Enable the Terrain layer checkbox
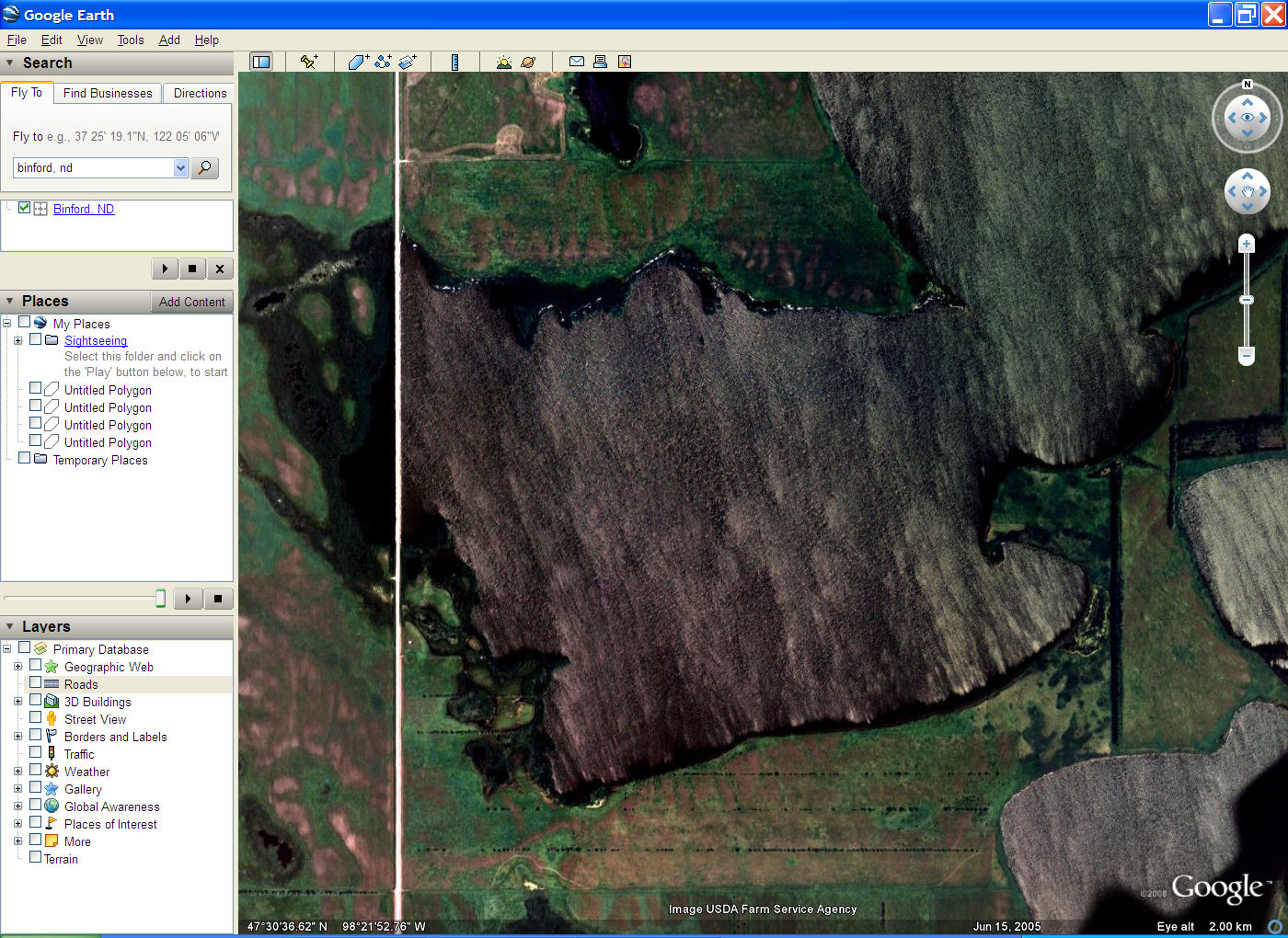 tap(35, 858)
